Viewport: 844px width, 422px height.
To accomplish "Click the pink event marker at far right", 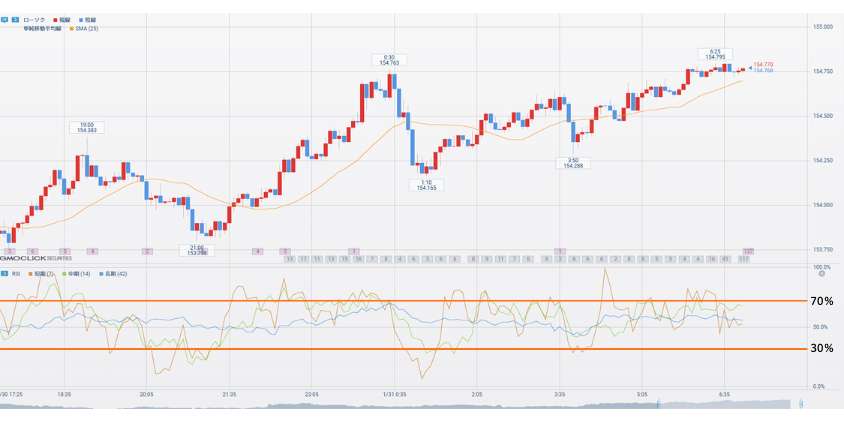I will click(x=747, y=250).
